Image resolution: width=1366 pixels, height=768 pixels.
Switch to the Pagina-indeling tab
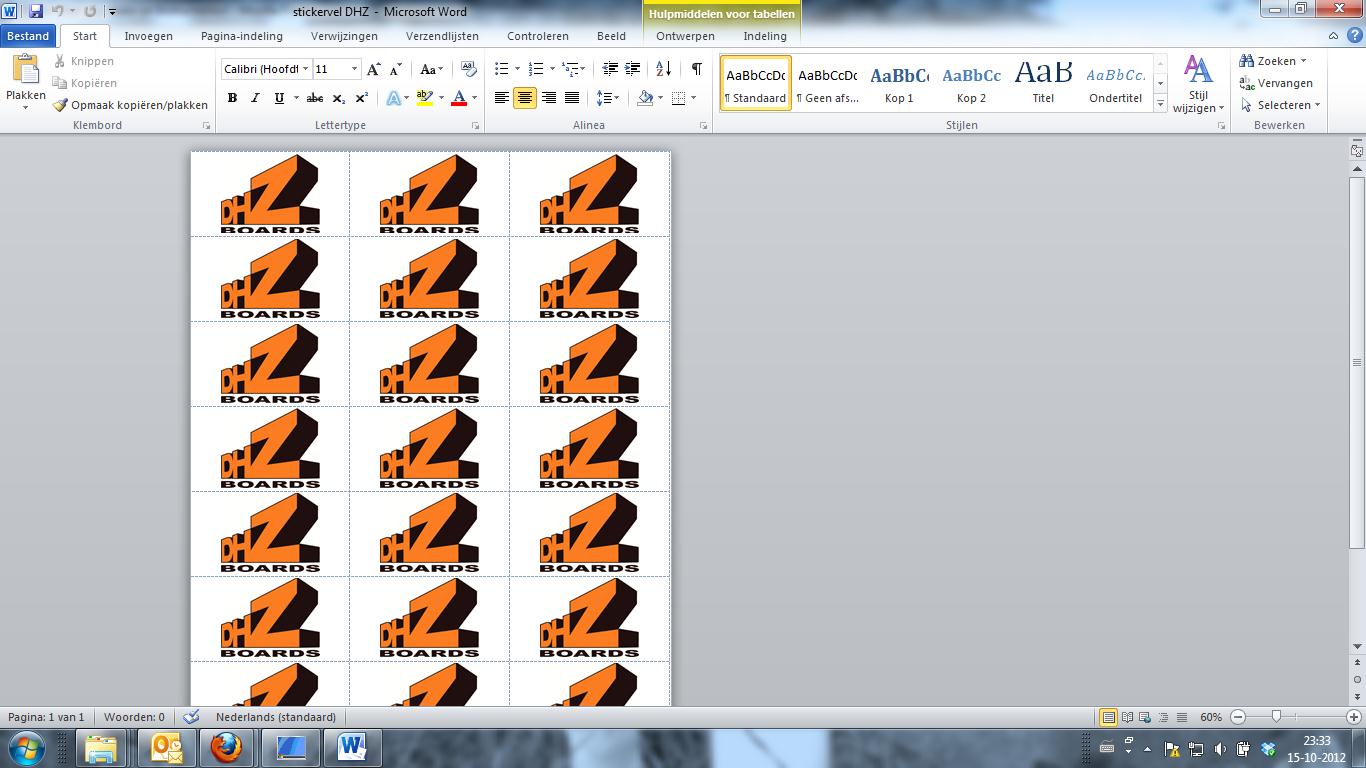pos(242,36)
